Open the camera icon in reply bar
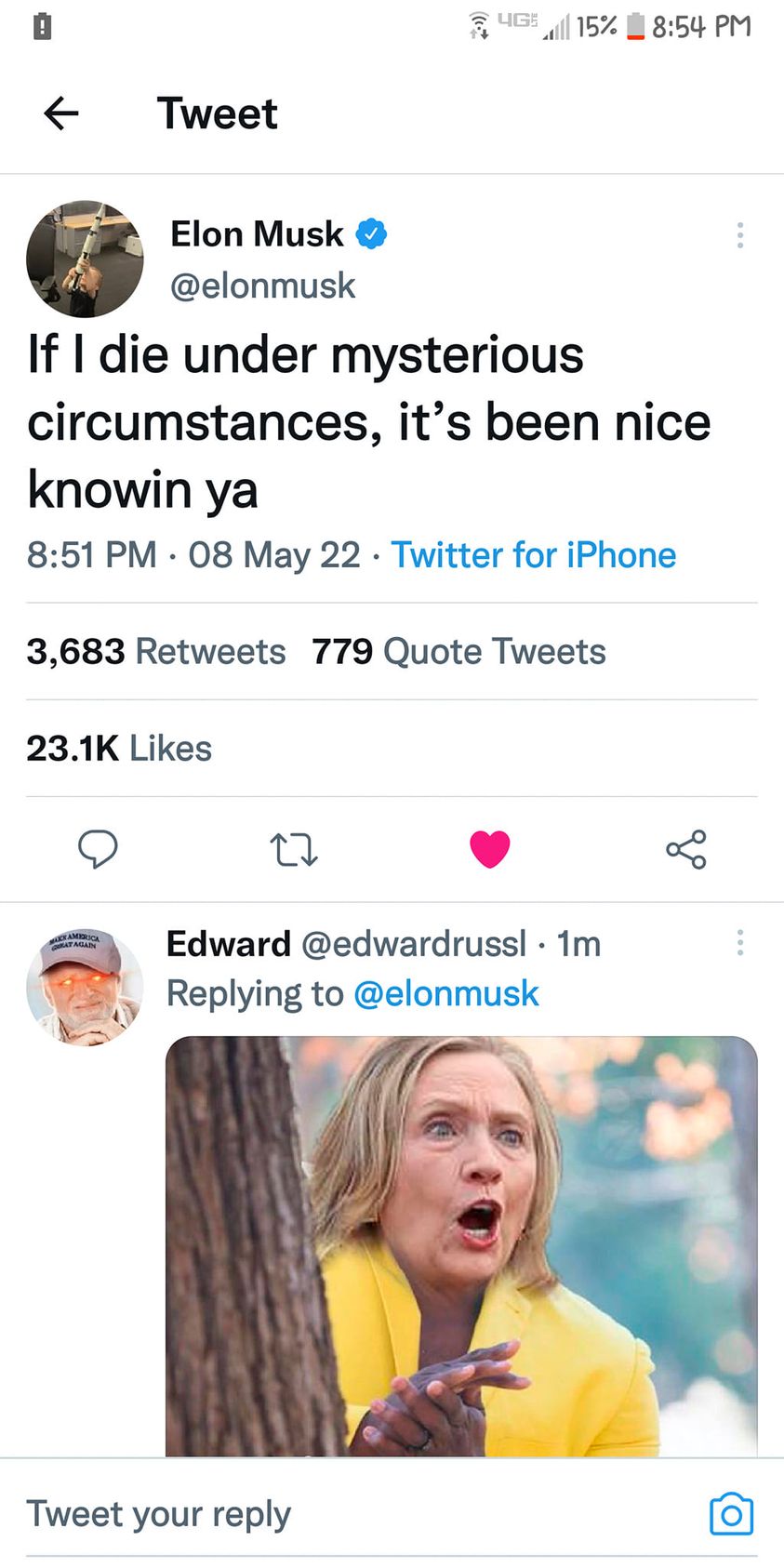The width and height of the screenshot is (784, 1568). click(732, 1514)
